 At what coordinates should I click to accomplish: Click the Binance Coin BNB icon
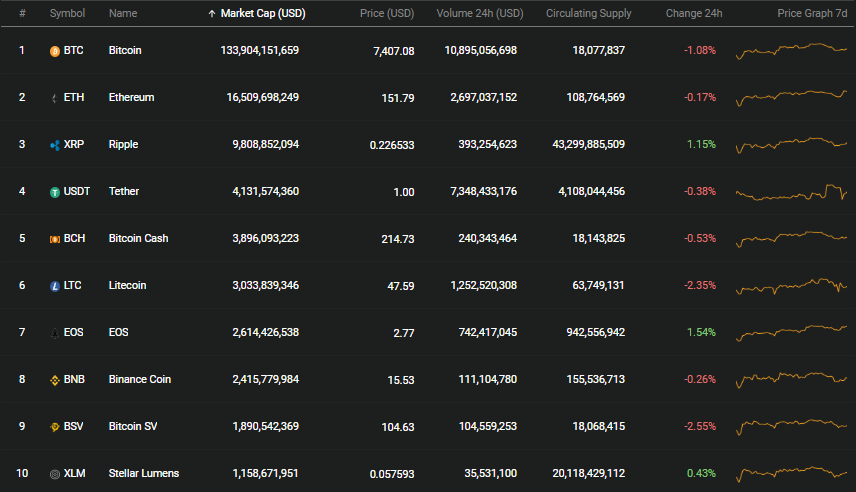click(55, 380)
